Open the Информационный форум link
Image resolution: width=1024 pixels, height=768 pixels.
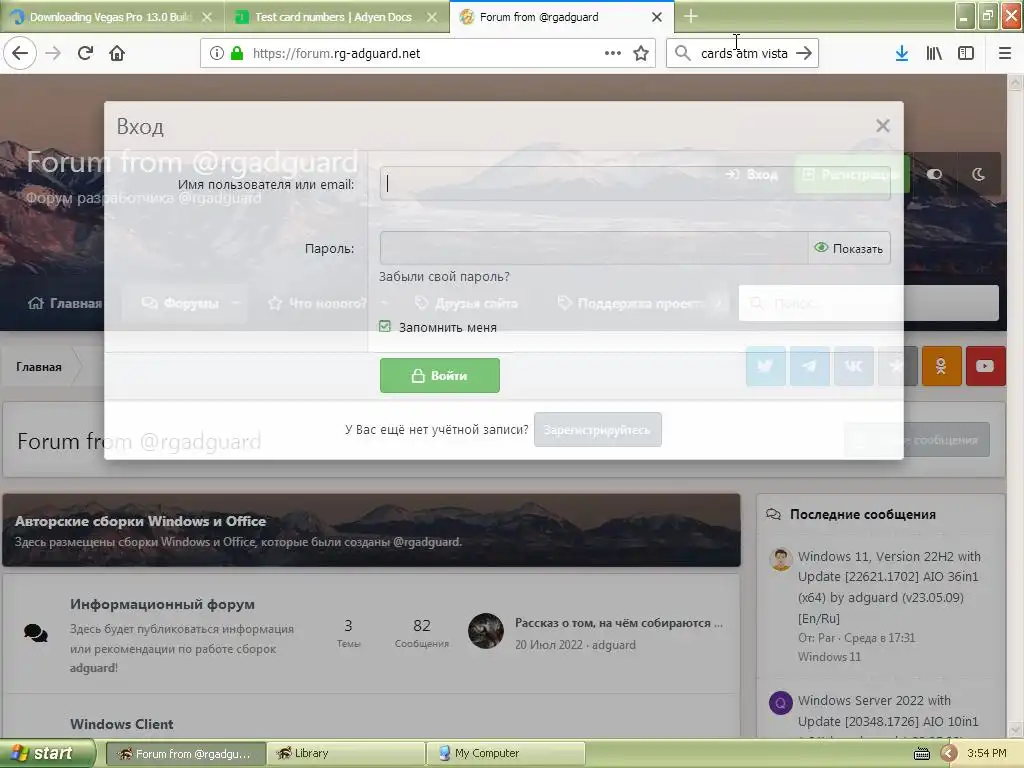click(162, 604)
